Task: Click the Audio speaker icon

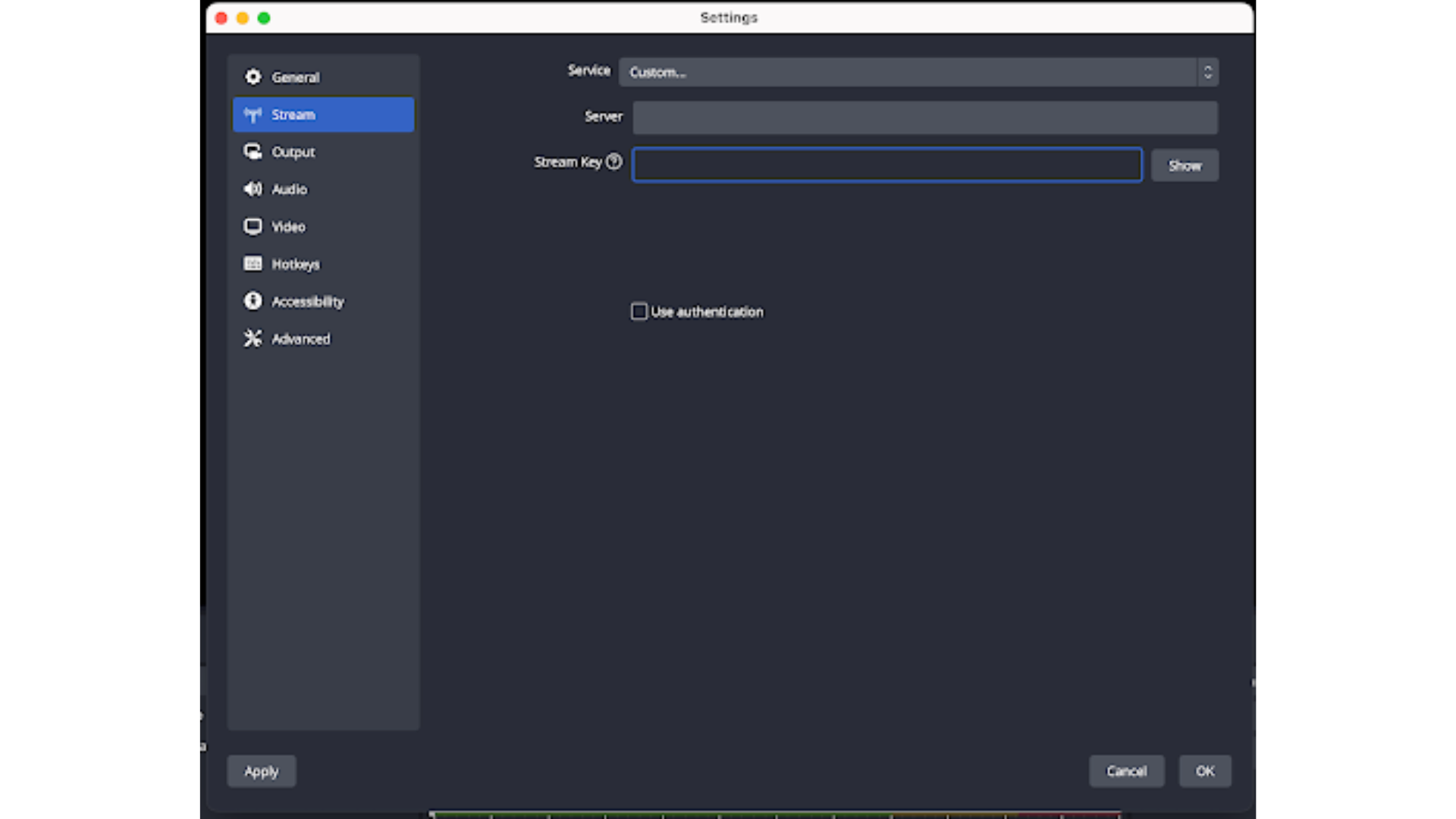Action: 253,189
